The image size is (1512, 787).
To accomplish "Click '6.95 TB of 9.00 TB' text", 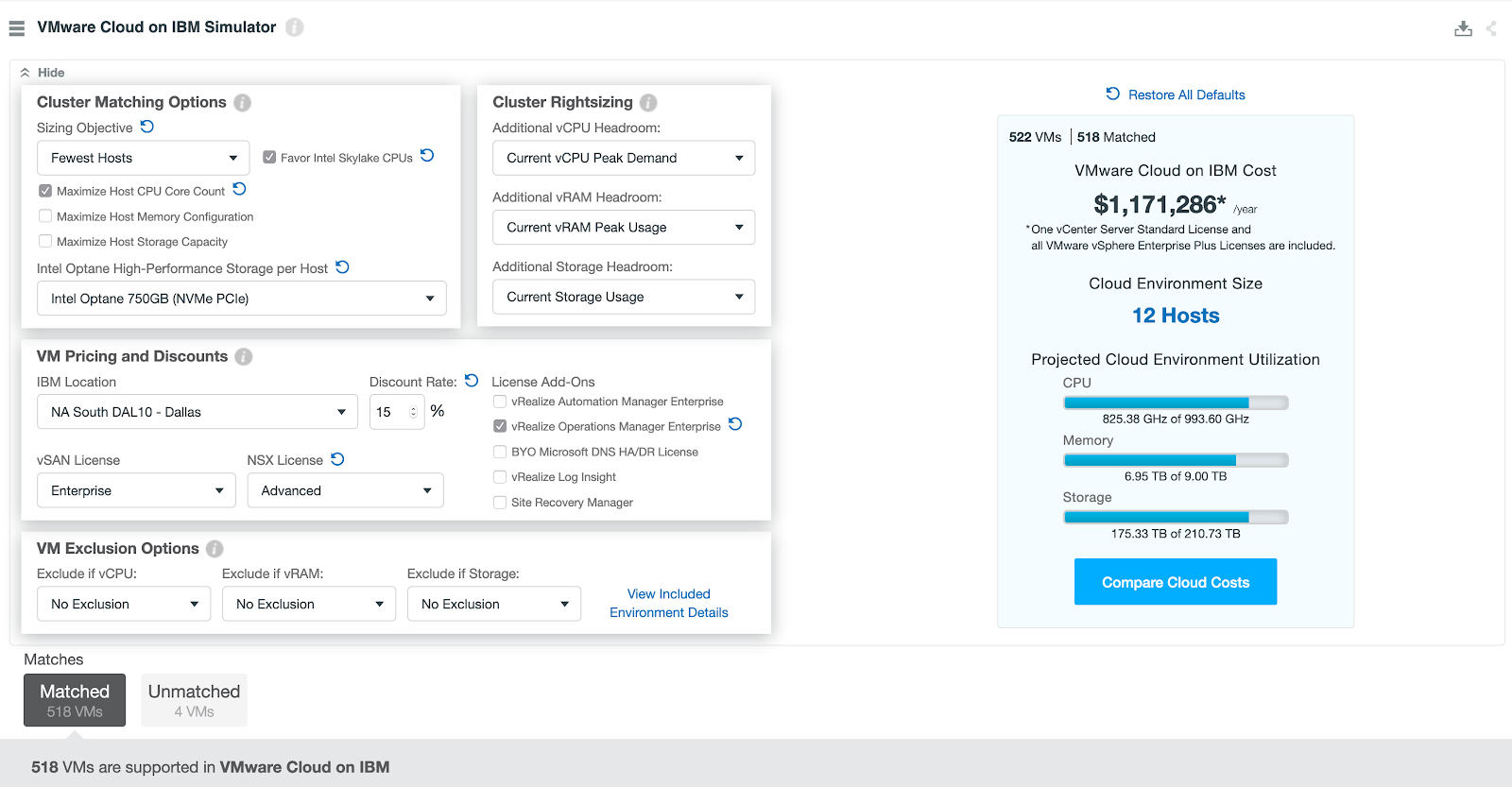I will pos(1176,476).
